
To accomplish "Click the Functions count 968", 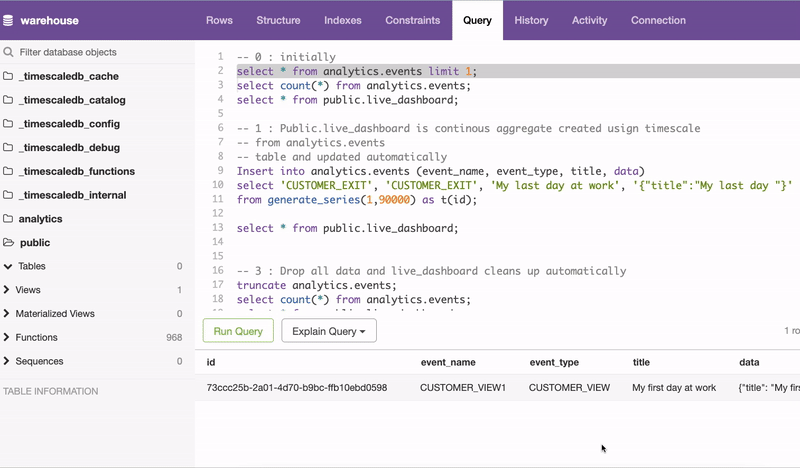I will point(174,337).
